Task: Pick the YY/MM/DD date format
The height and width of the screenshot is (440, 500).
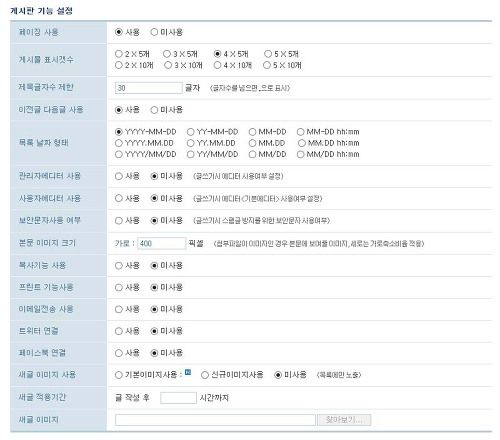Action: click(190, 154)
